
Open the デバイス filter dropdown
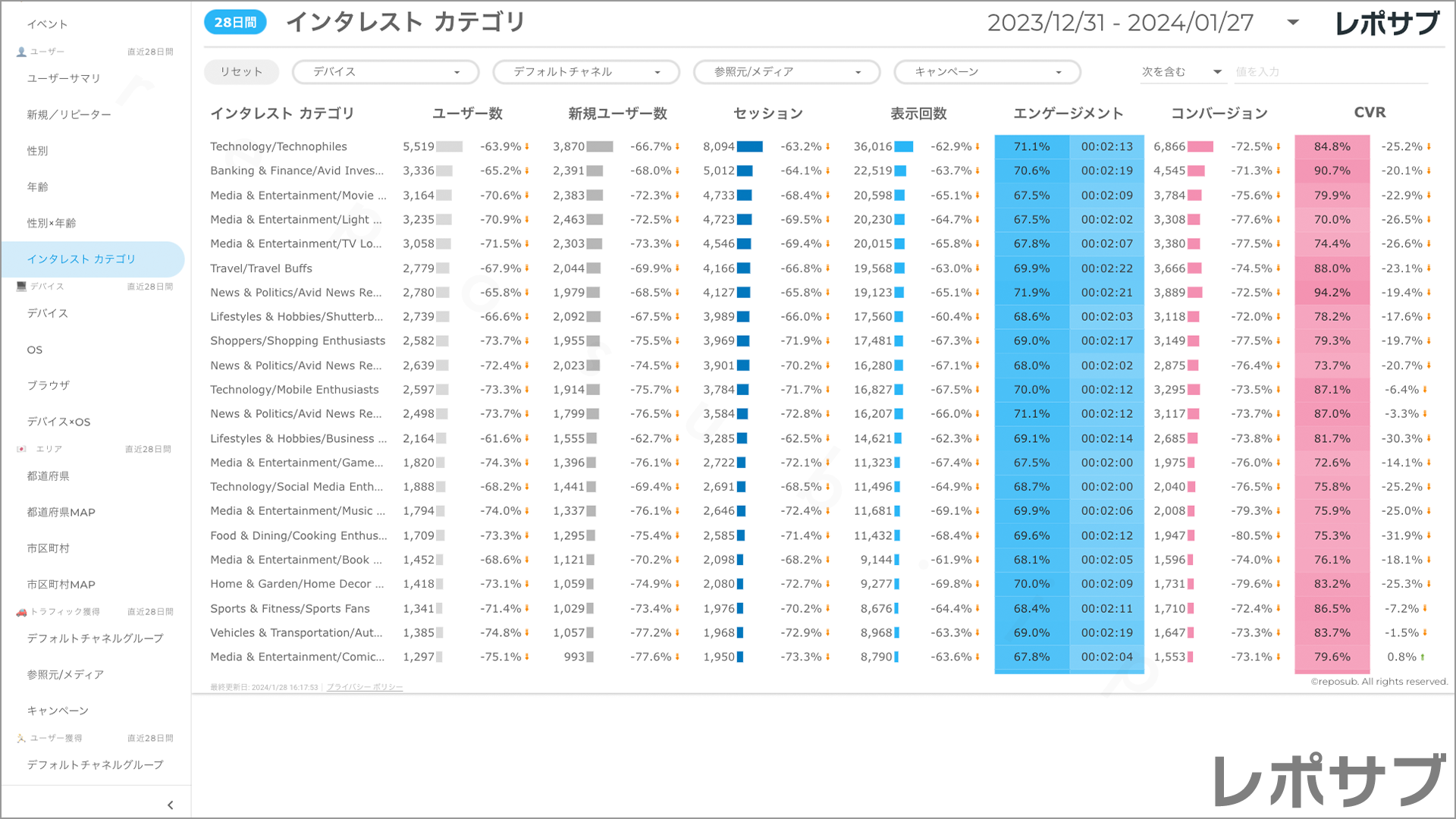385,72
